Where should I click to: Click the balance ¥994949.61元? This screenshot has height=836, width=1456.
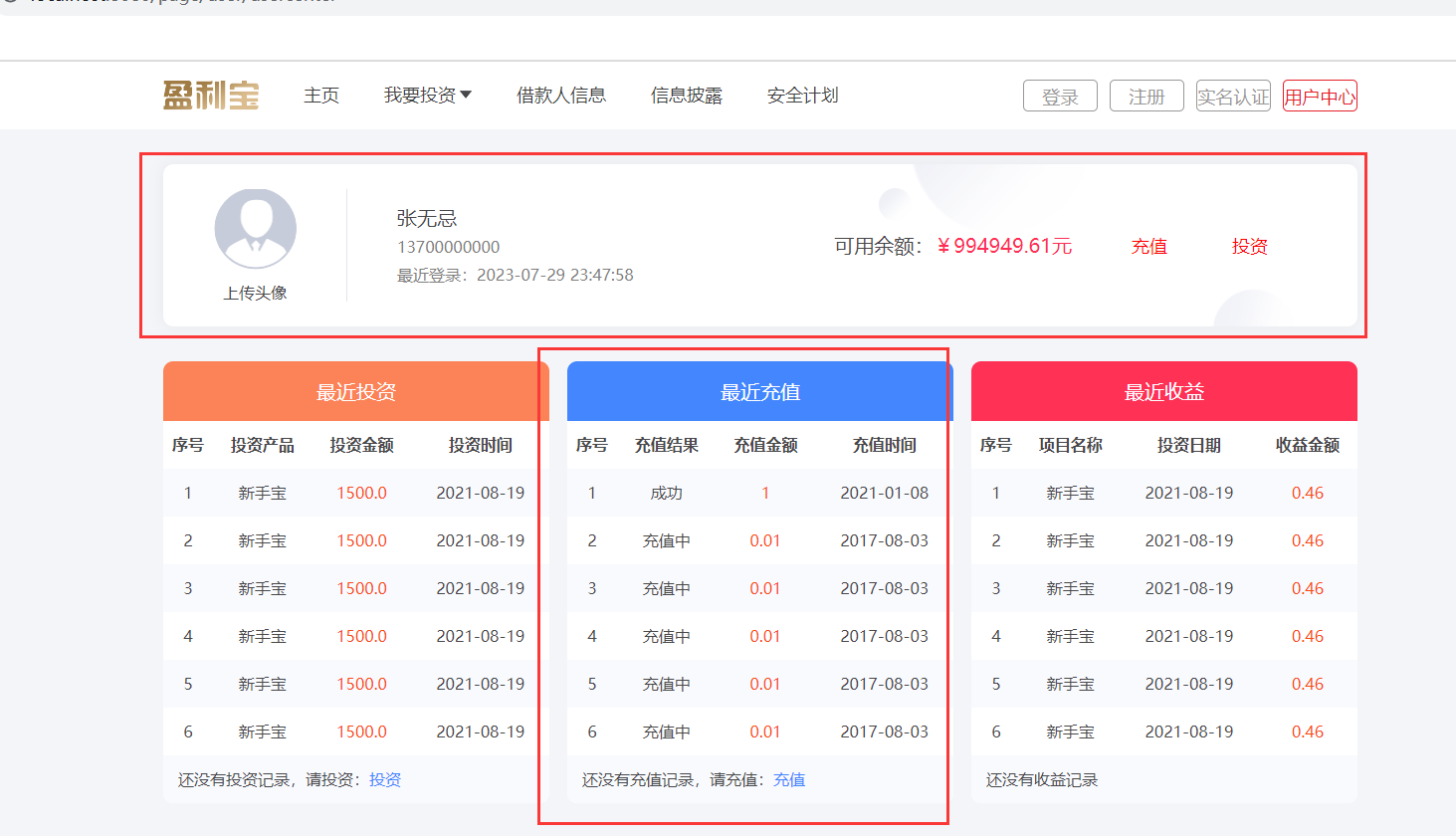(x=1004, y=246)
